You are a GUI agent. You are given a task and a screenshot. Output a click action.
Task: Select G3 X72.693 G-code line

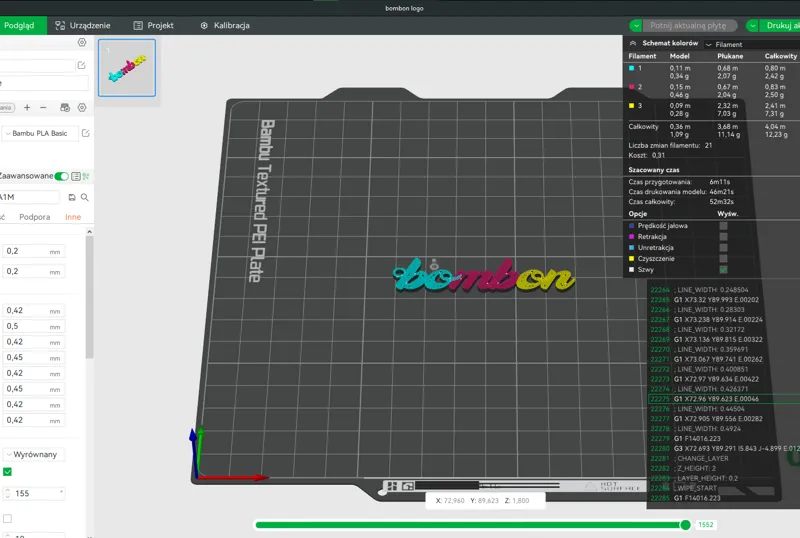(724, 448)
